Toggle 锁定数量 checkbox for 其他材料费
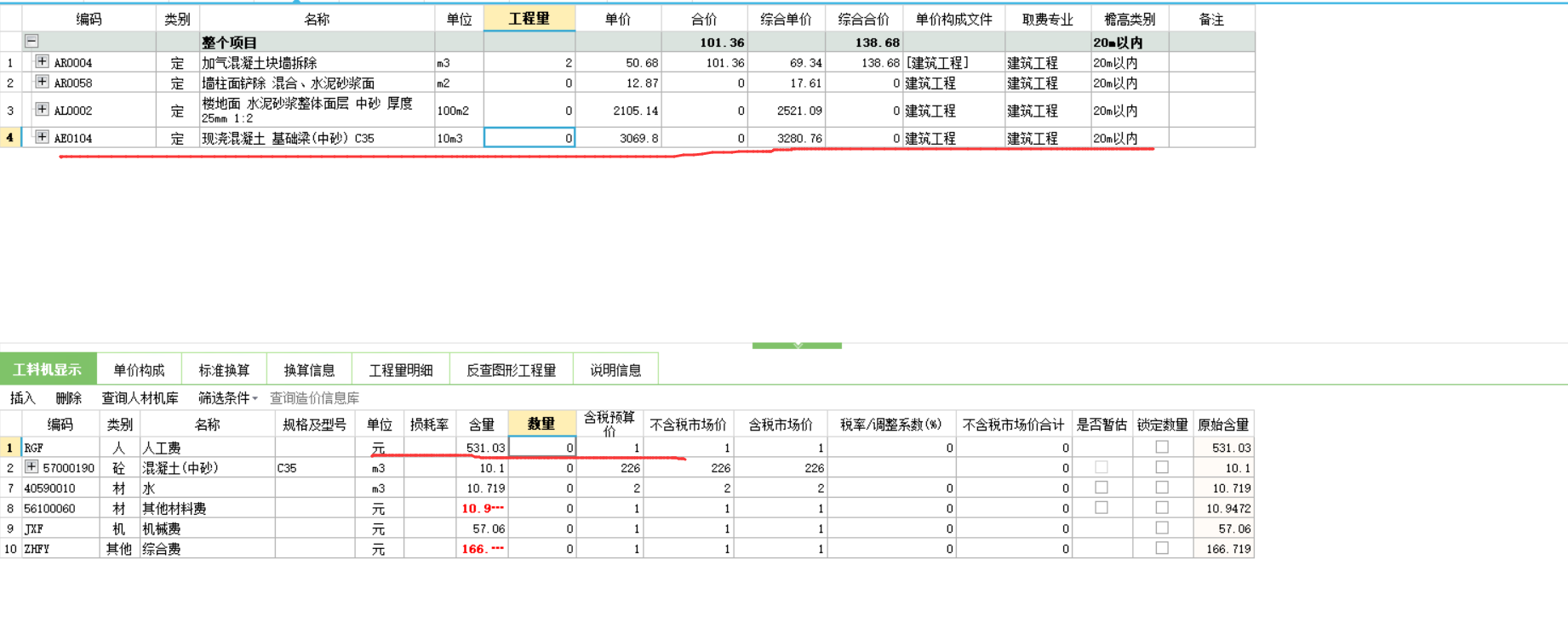 point(1162,507)
